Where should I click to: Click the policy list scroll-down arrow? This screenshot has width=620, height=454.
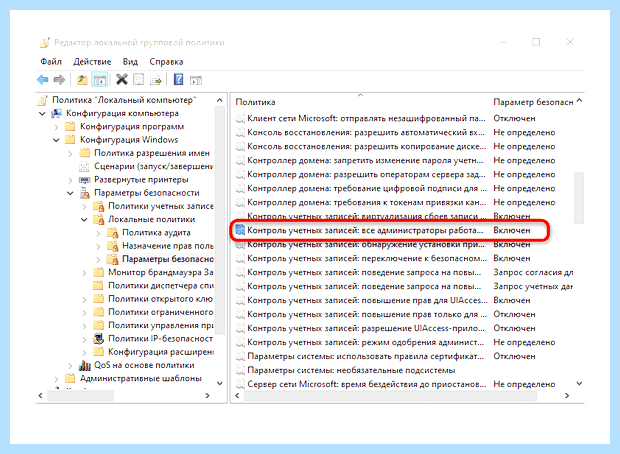pyautogui.click(x=579, y=383)
